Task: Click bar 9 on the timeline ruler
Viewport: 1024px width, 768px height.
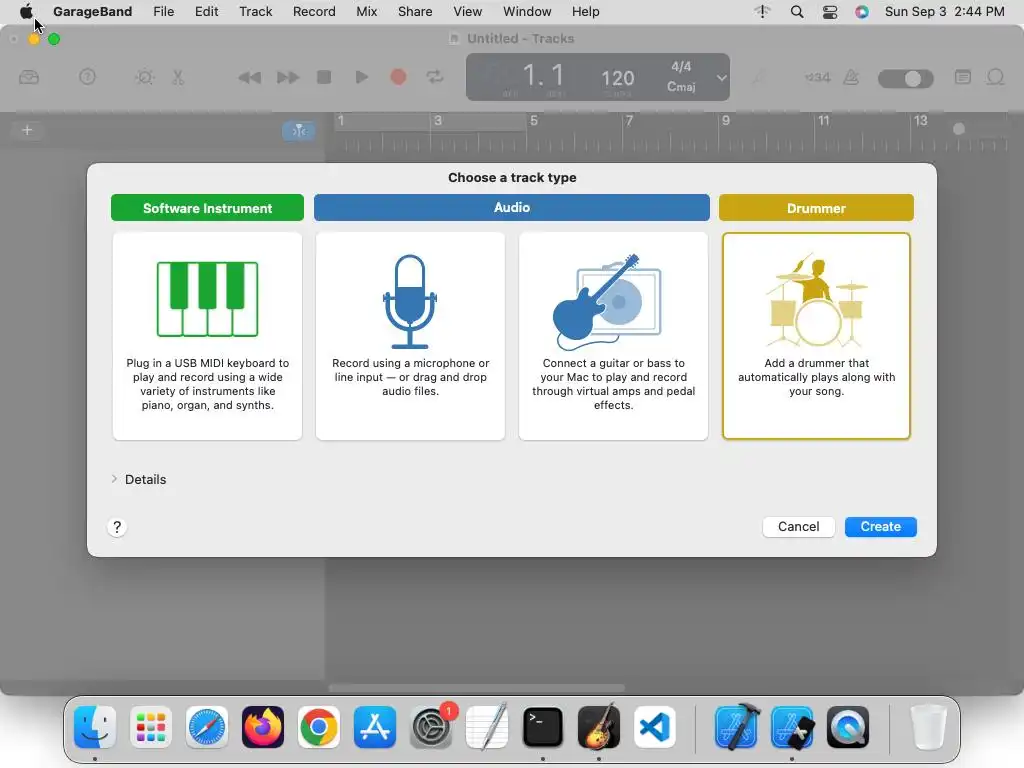Action: [726, 121]
